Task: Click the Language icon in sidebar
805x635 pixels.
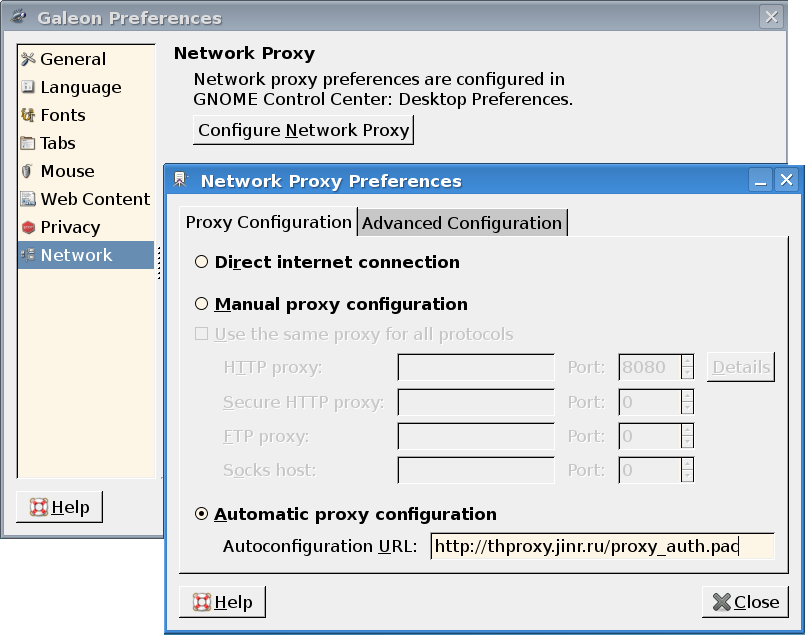Action: 28,87
